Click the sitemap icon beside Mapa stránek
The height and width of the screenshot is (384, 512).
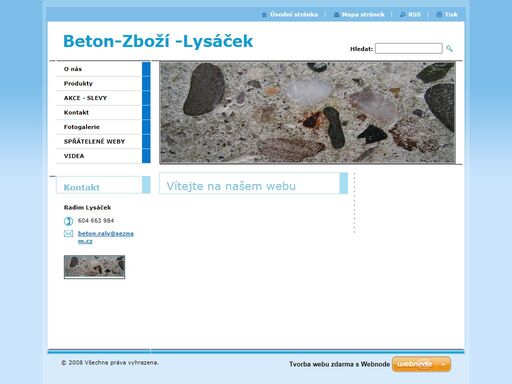[336, 15]
